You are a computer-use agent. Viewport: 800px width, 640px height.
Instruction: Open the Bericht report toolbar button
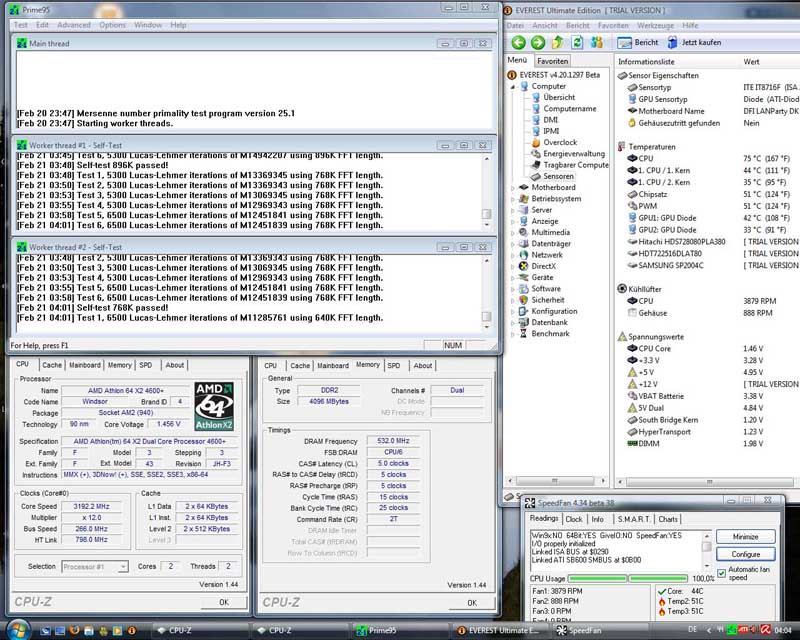638,42
